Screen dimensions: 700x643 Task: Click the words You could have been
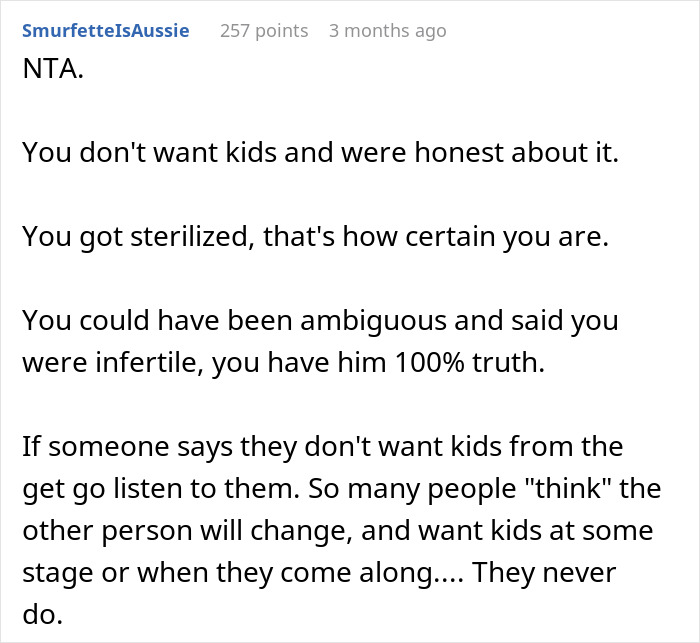point(157,321)
